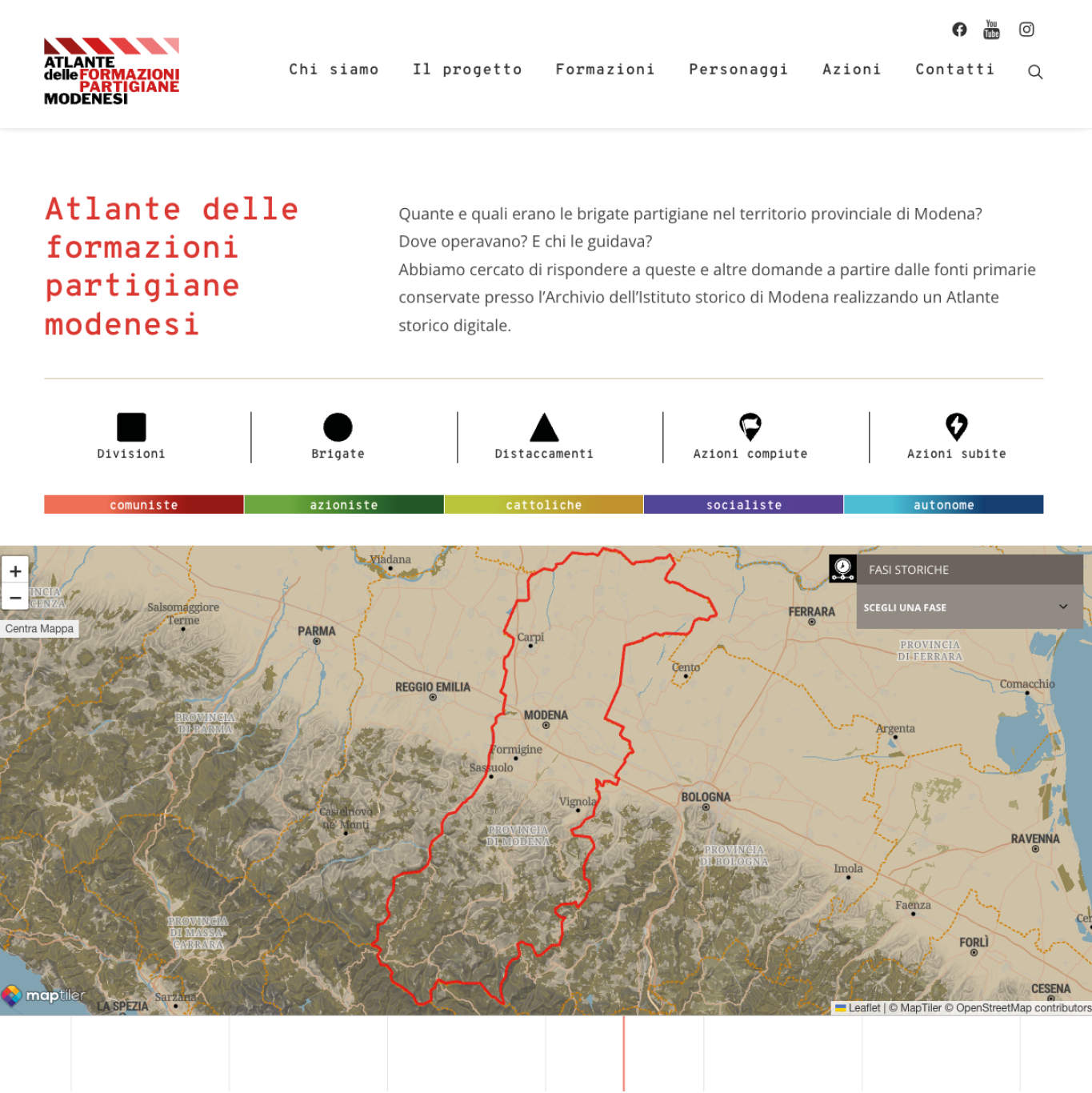Expand the Scegli una fase dropdown
The image size is (1092, 1093).
969,607
